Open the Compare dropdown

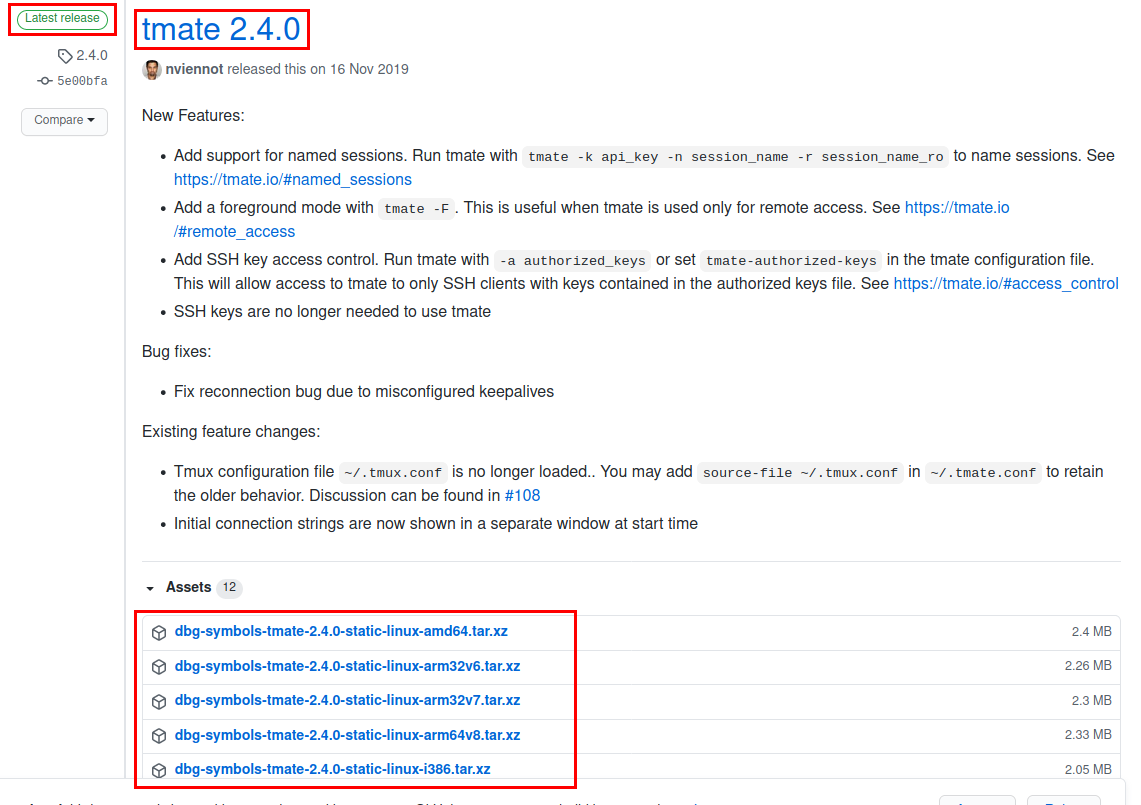tap(64, 121)
